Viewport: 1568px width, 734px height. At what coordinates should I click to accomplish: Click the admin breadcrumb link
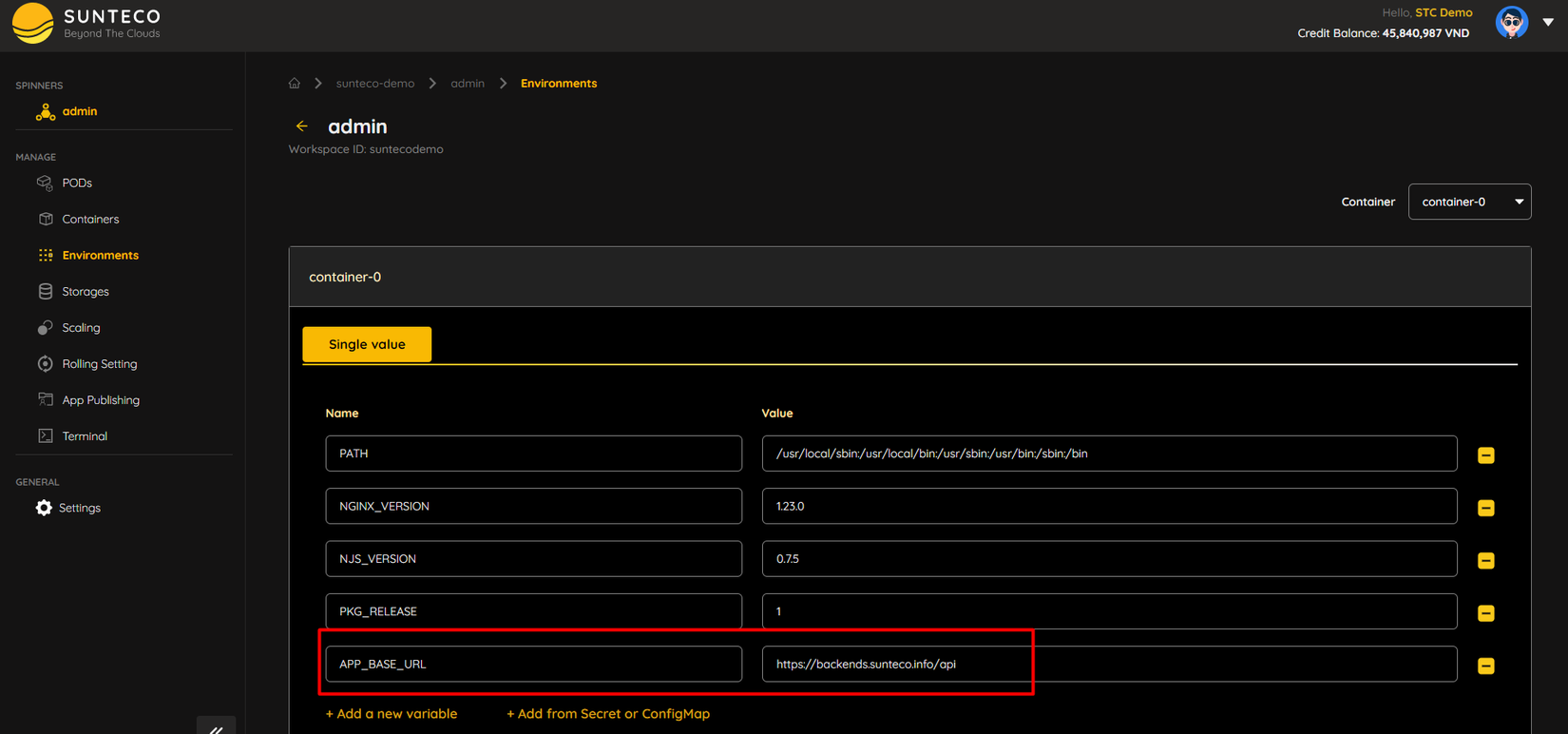468,84
